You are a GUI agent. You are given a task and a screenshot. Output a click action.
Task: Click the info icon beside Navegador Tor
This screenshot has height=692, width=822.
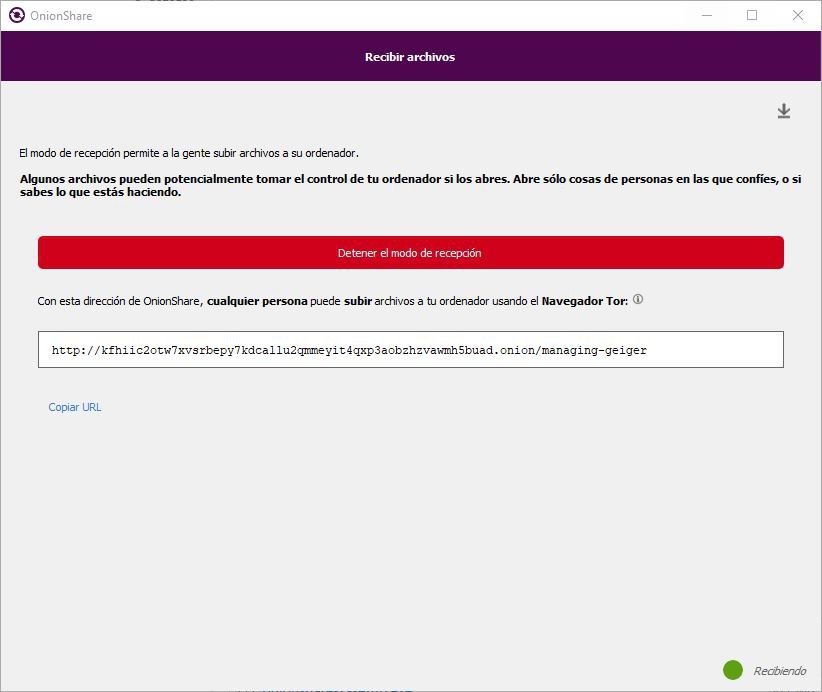pyautogui.click(x=637, y=299)
